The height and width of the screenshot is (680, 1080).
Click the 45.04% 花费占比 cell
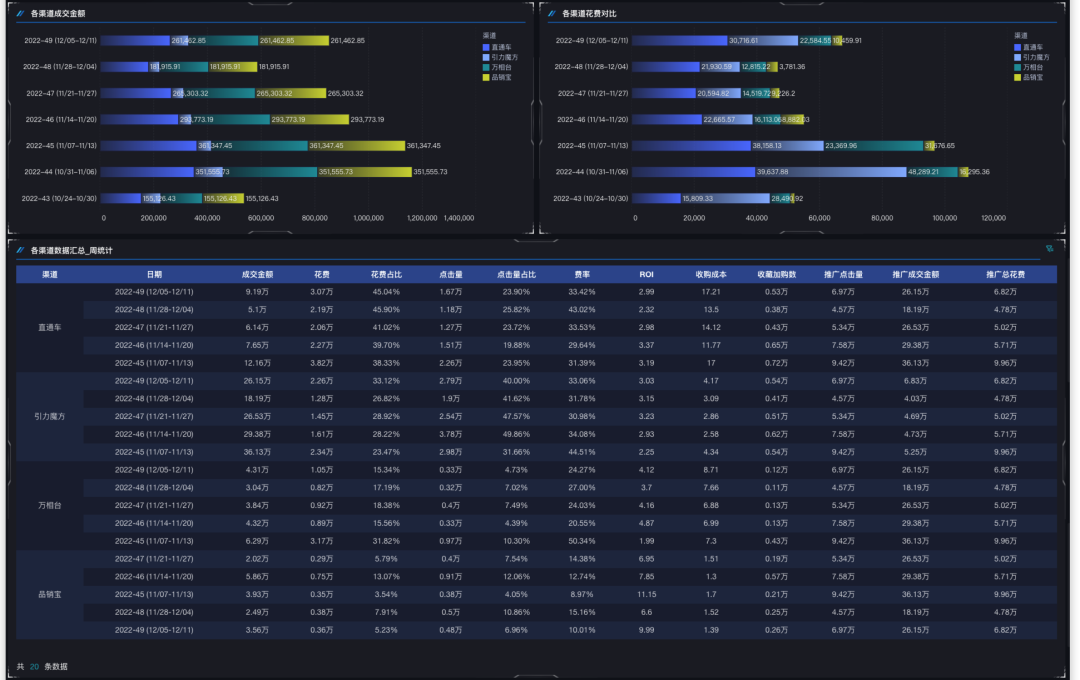[386, 292]
